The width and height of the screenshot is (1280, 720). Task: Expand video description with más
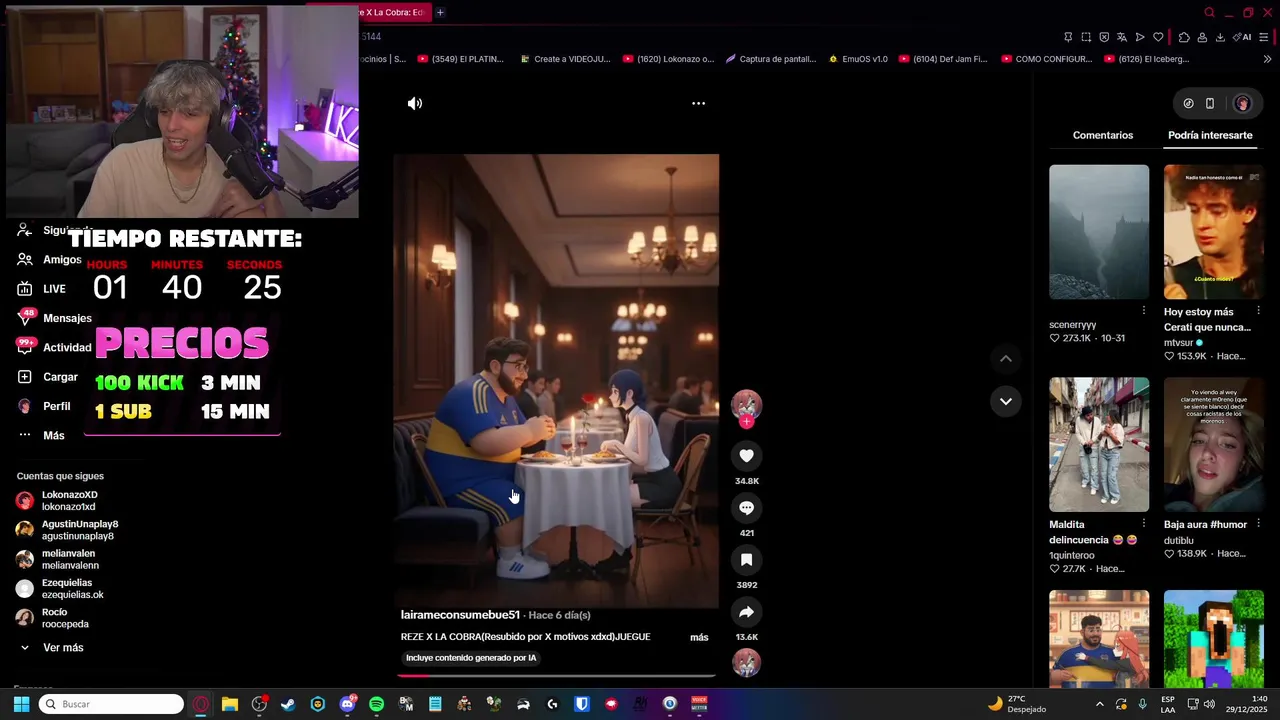(x=699, y=637)
